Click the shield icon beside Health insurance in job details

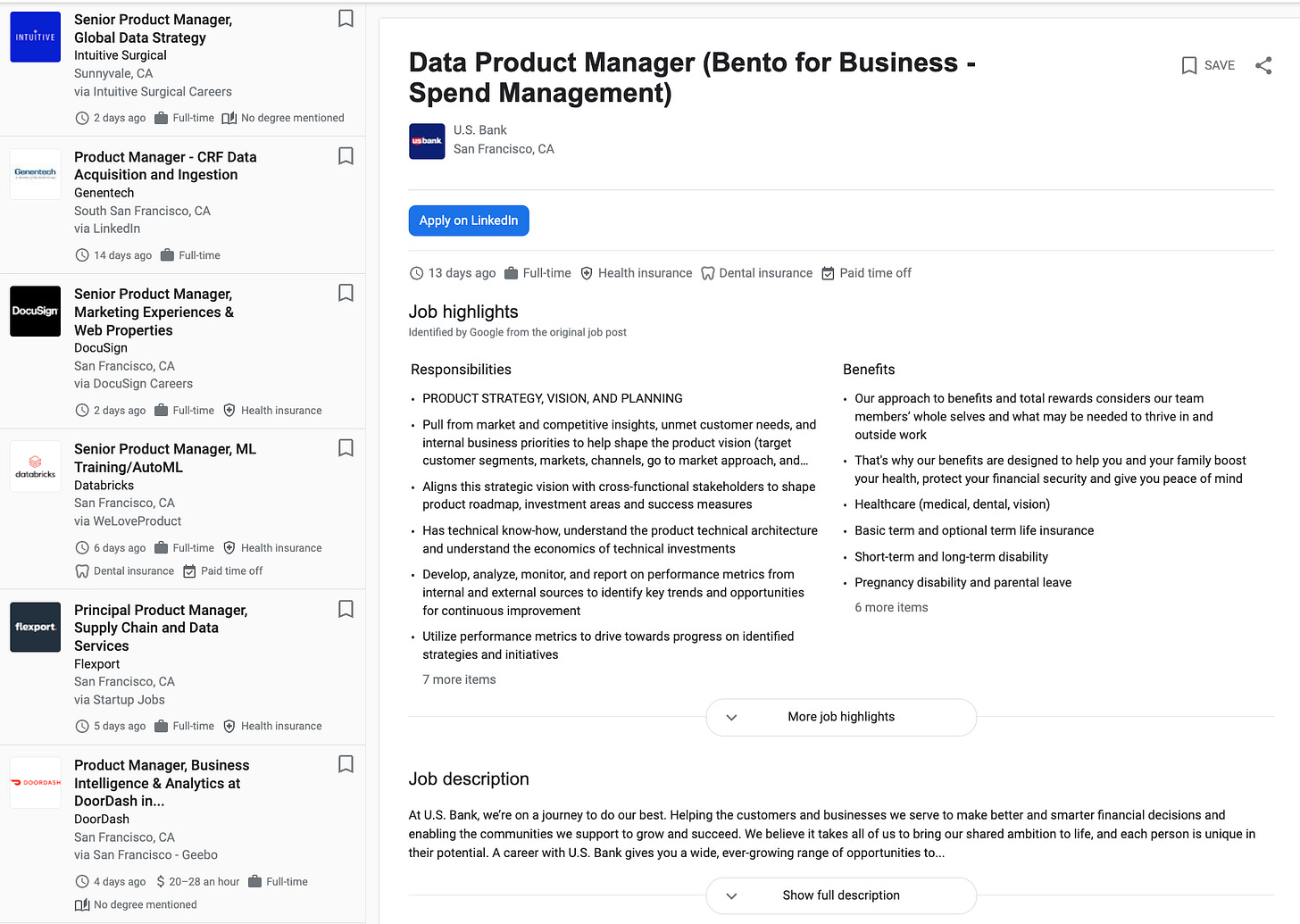pyautogui.click(x=587, y=273)
